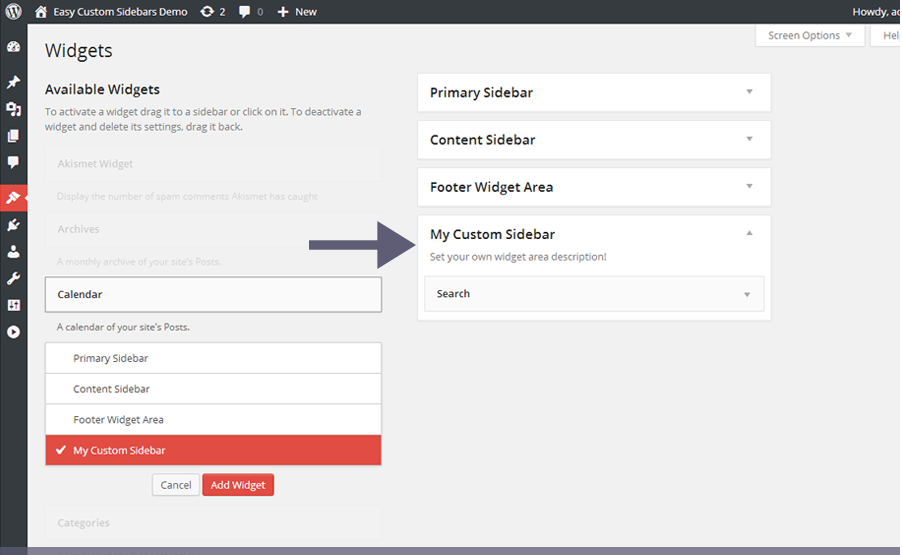902x555 pixels.
Task: Click the Cancel button
Action: coord(175,485)
